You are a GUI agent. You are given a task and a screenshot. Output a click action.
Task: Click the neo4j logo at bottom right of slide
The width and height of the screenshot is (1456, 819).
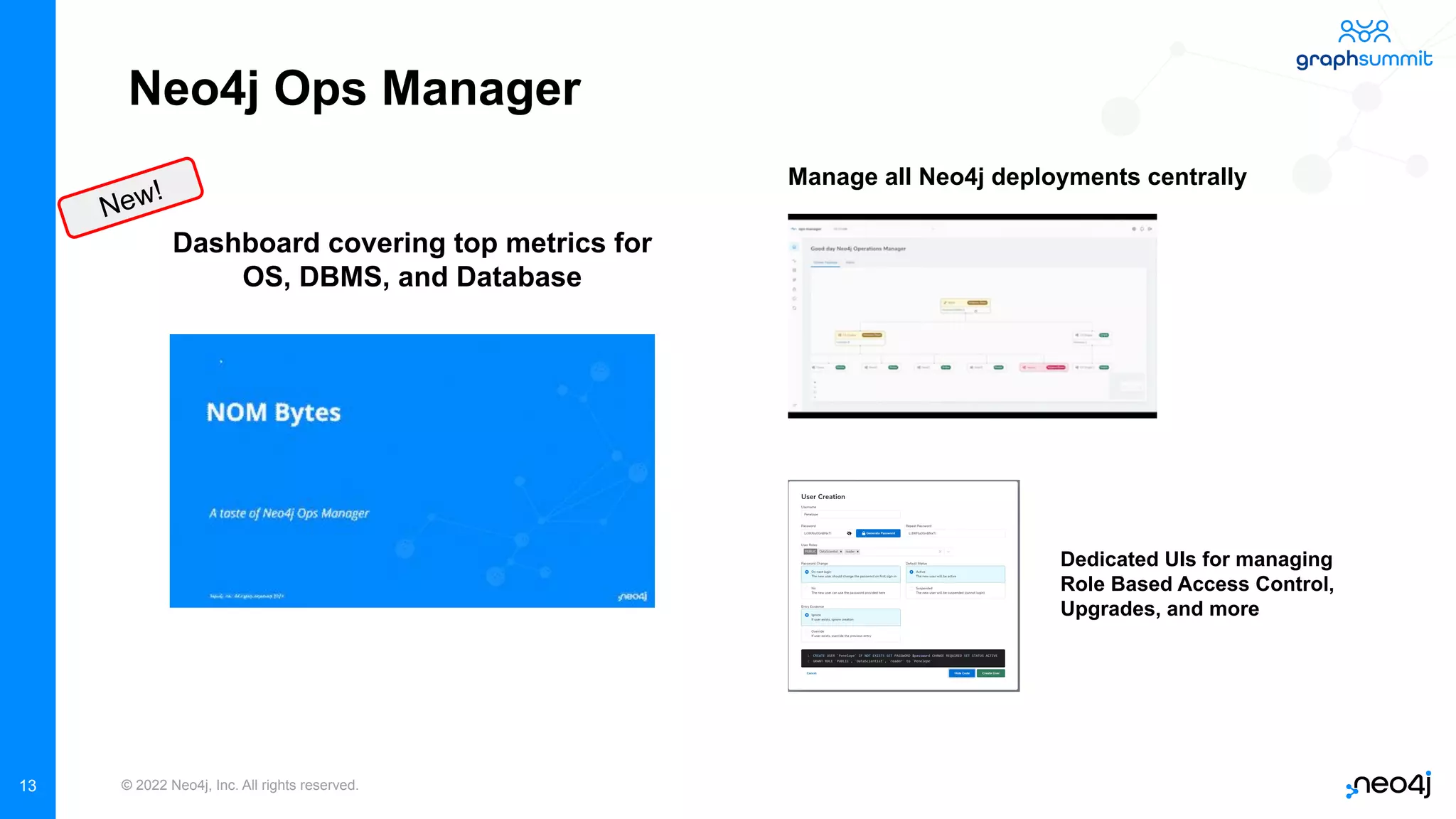coord(1388,784)
